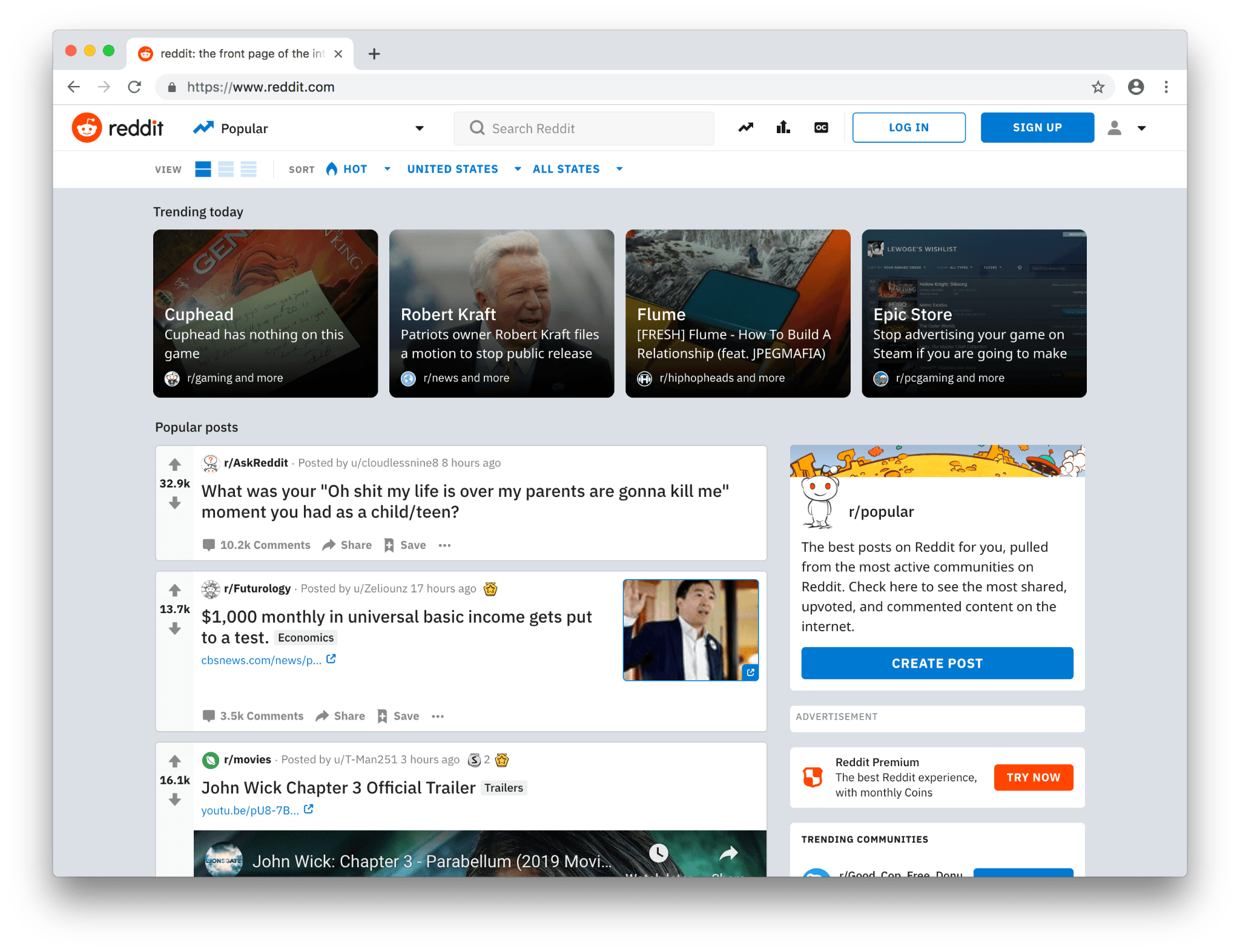Viewport: 1240px width, 952px height.
Task: Open the cbsnews.com article link
Action: point(268,660)
